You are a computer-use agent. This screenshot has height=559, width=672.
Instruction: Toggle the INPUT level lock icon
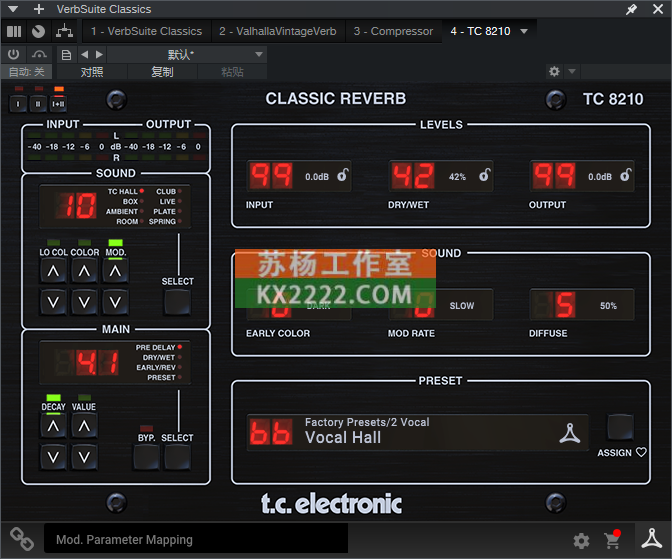click(342, 175)
